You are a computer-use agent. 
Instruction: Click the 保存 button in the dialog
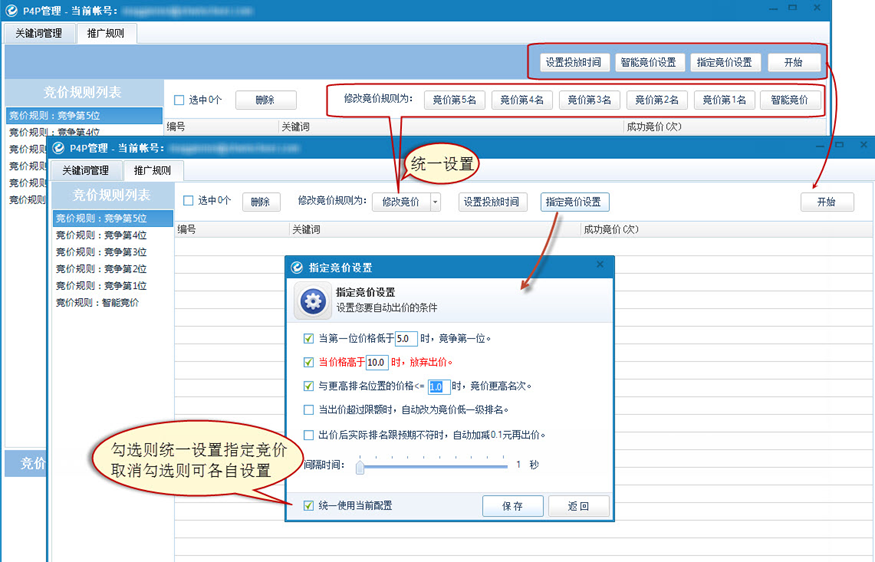click(512, 506)
